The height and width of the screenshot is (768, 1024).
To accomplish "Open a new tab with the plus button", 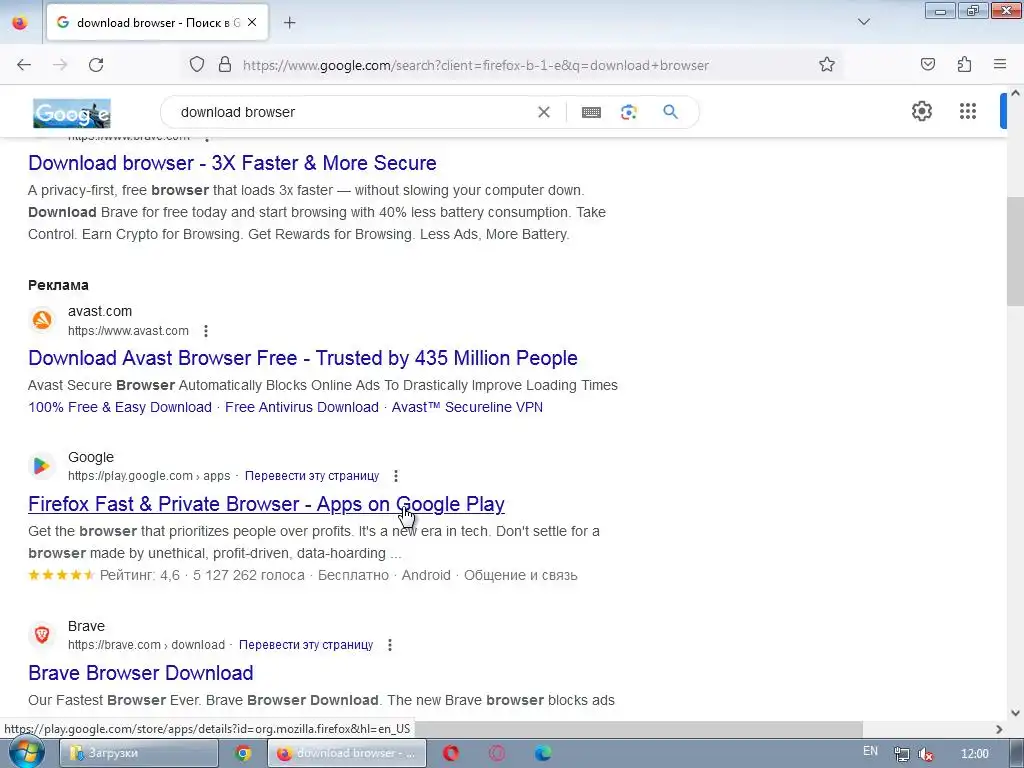I will [289, 23].
